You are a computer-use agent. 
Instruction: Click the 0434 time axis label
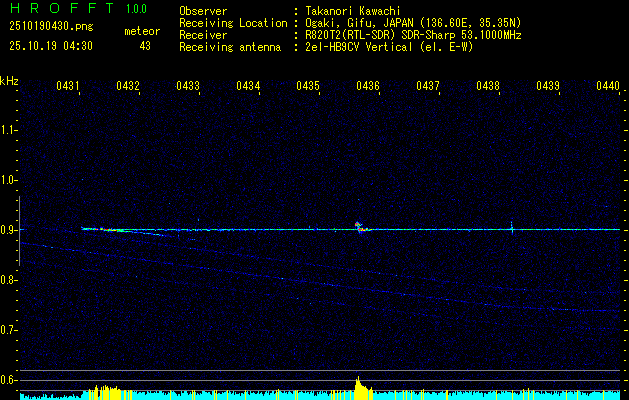(x=248, y=85)
